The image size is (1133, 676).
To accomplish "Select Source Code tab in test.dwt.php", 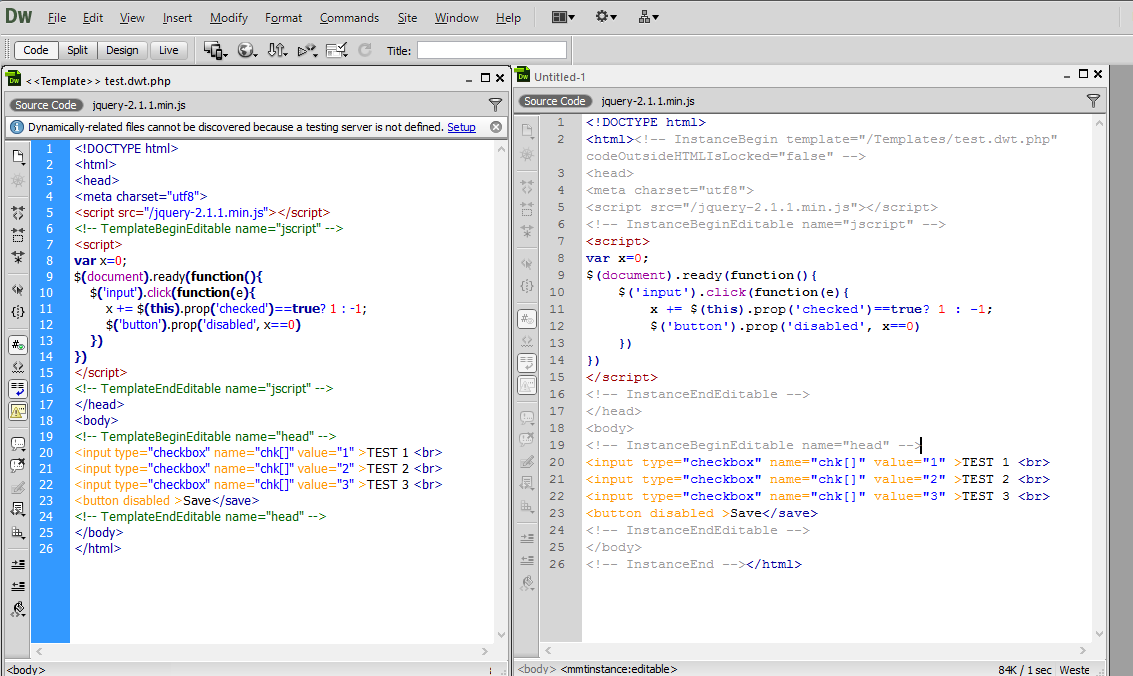I will [x=46, y=105].
